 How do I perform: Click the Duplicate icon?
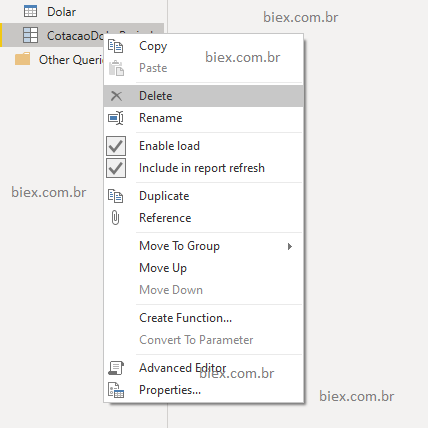click(x=116, y=196)
